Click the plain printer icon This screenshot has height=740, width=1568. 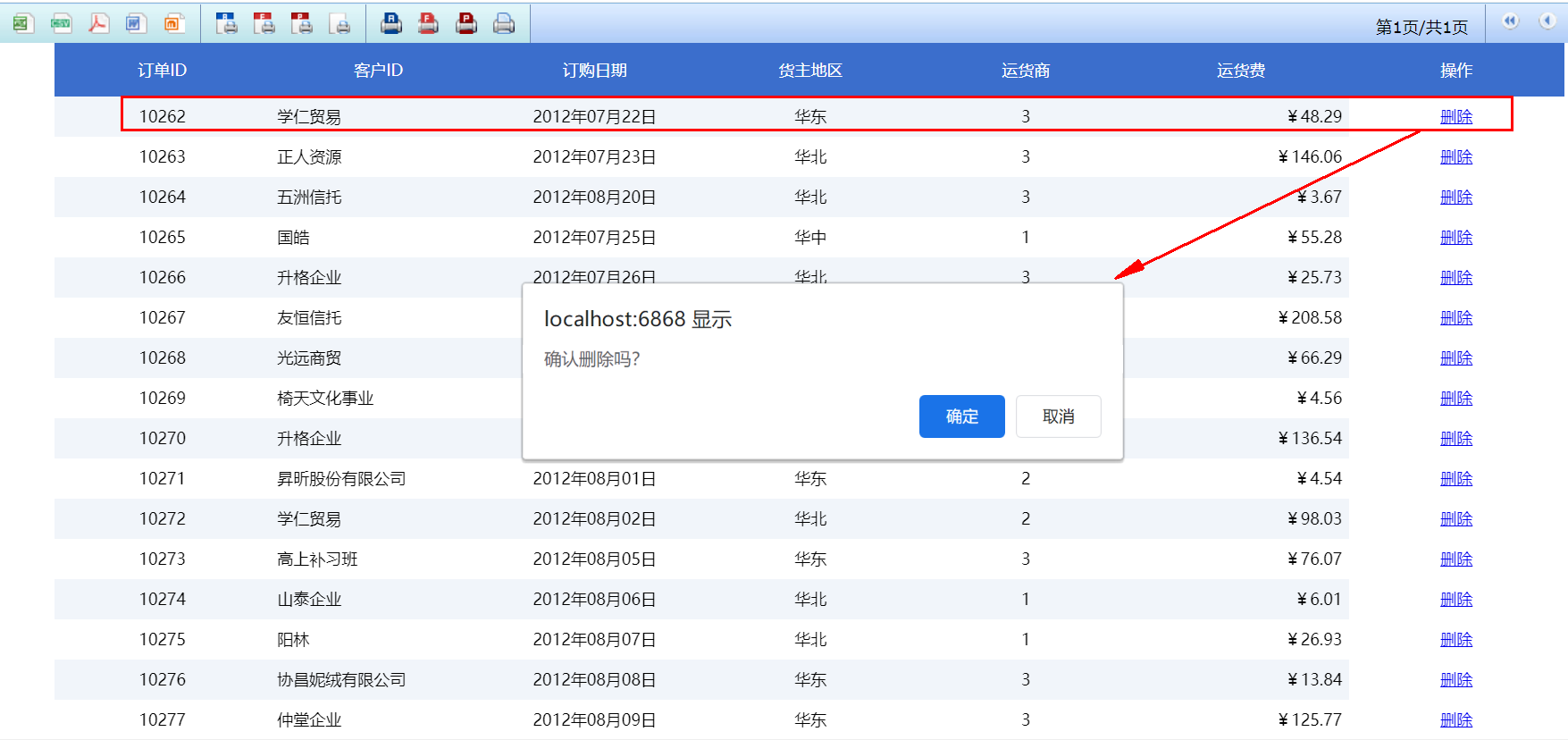click(x=504, y=23)
